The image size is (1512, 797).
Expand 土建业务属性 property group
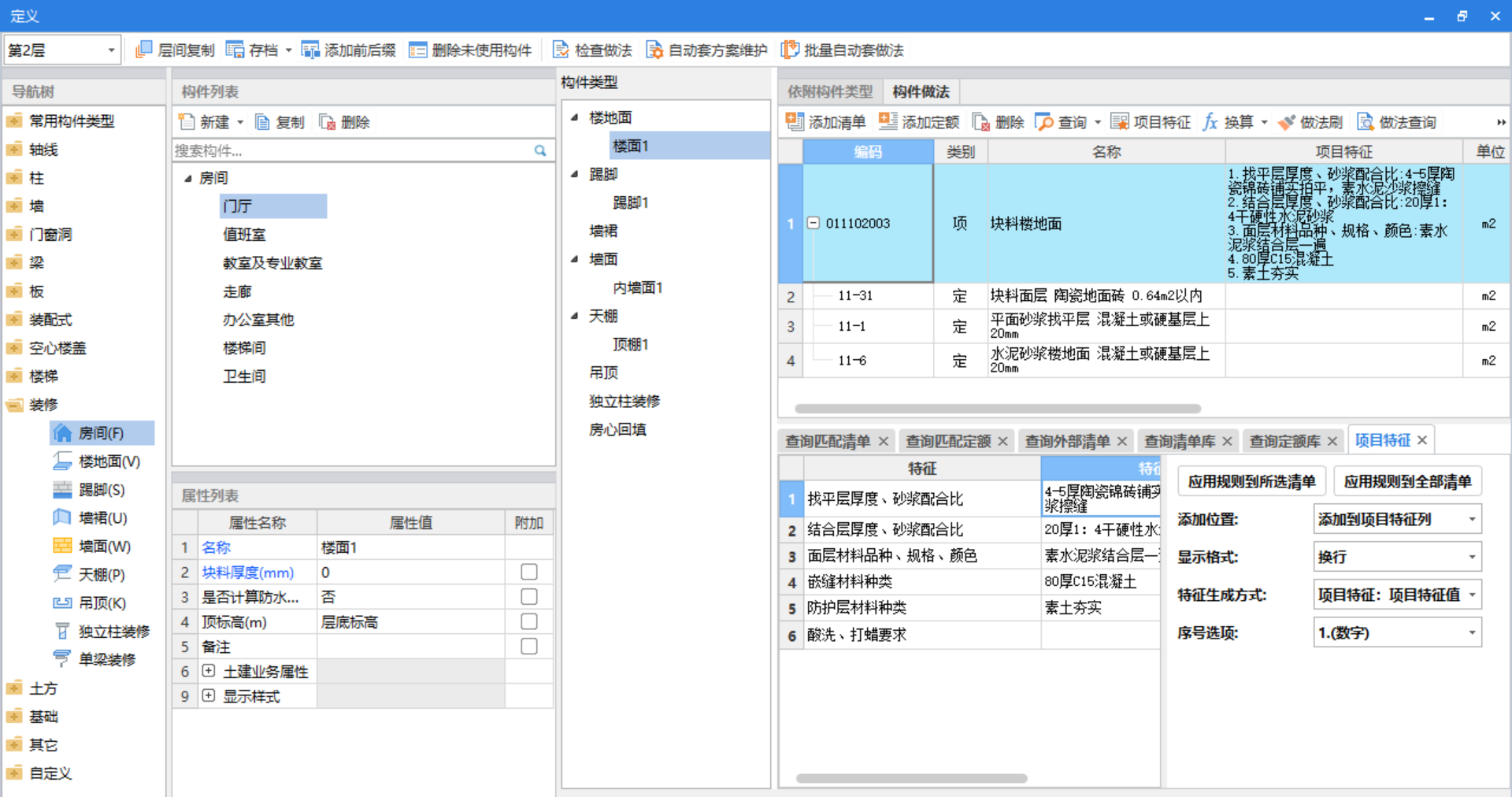(x=208, y=671)
